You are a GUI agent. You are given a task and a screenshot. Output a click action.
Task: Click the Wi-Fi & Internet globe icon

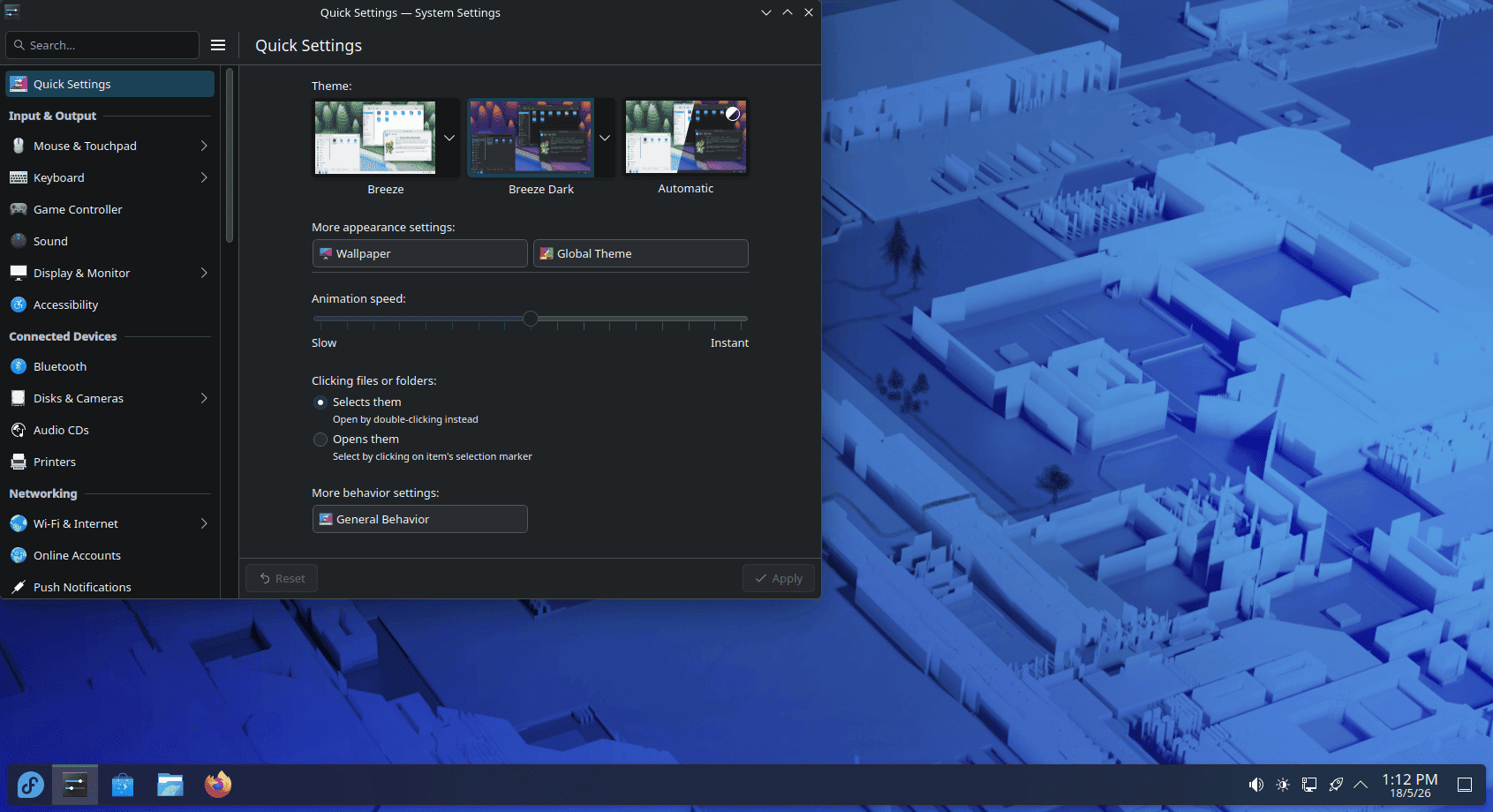coord(19,523)
